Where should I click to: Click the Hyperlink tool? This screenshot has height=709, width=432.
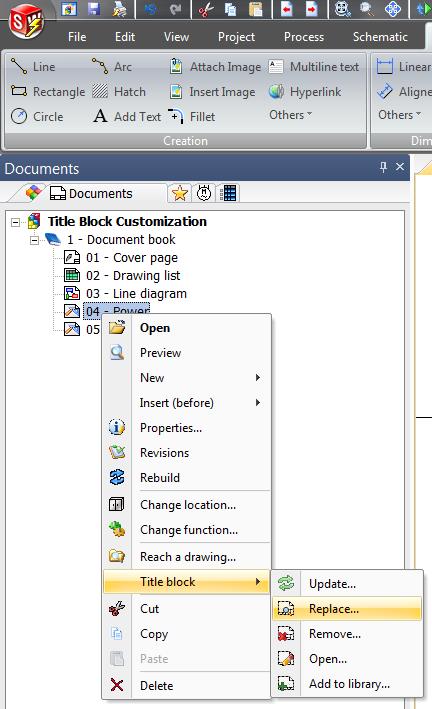click(x=304, y=92)
